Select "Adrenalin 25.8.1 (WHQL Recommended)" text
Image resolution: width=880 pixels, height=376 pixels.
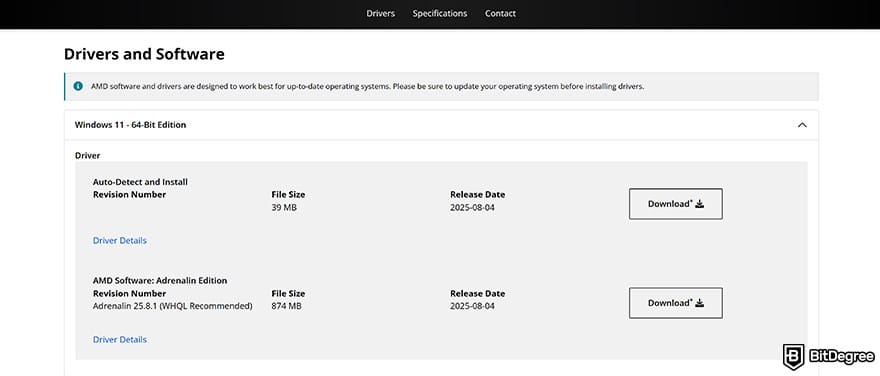172,306
